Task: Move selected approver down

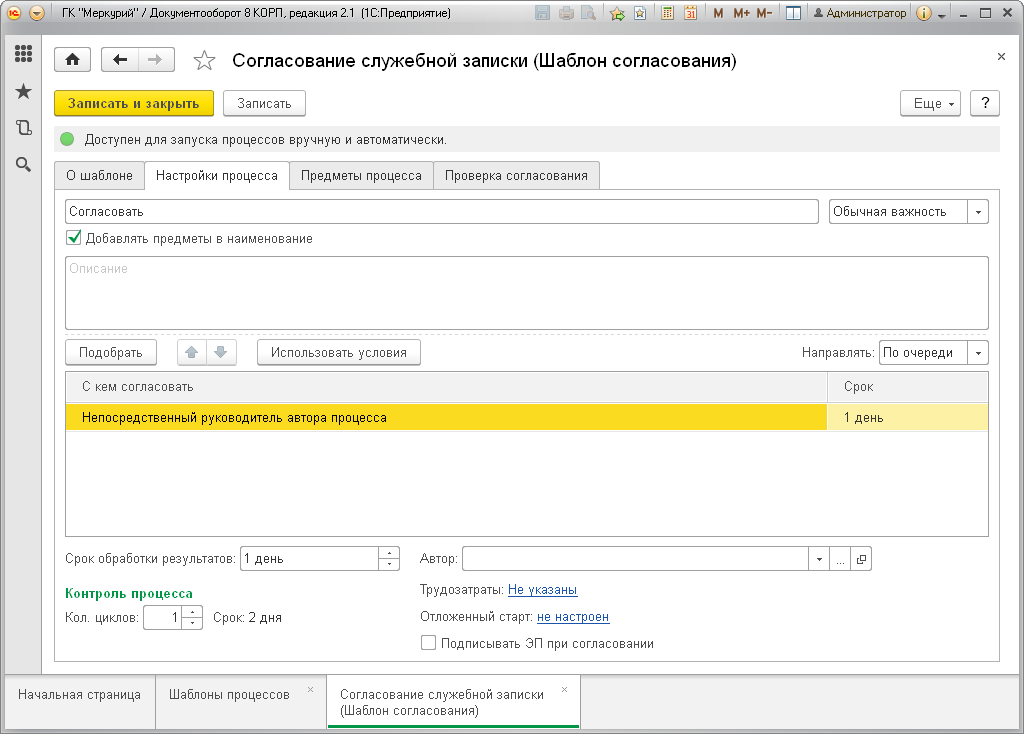Action: (x=221, y=353)
